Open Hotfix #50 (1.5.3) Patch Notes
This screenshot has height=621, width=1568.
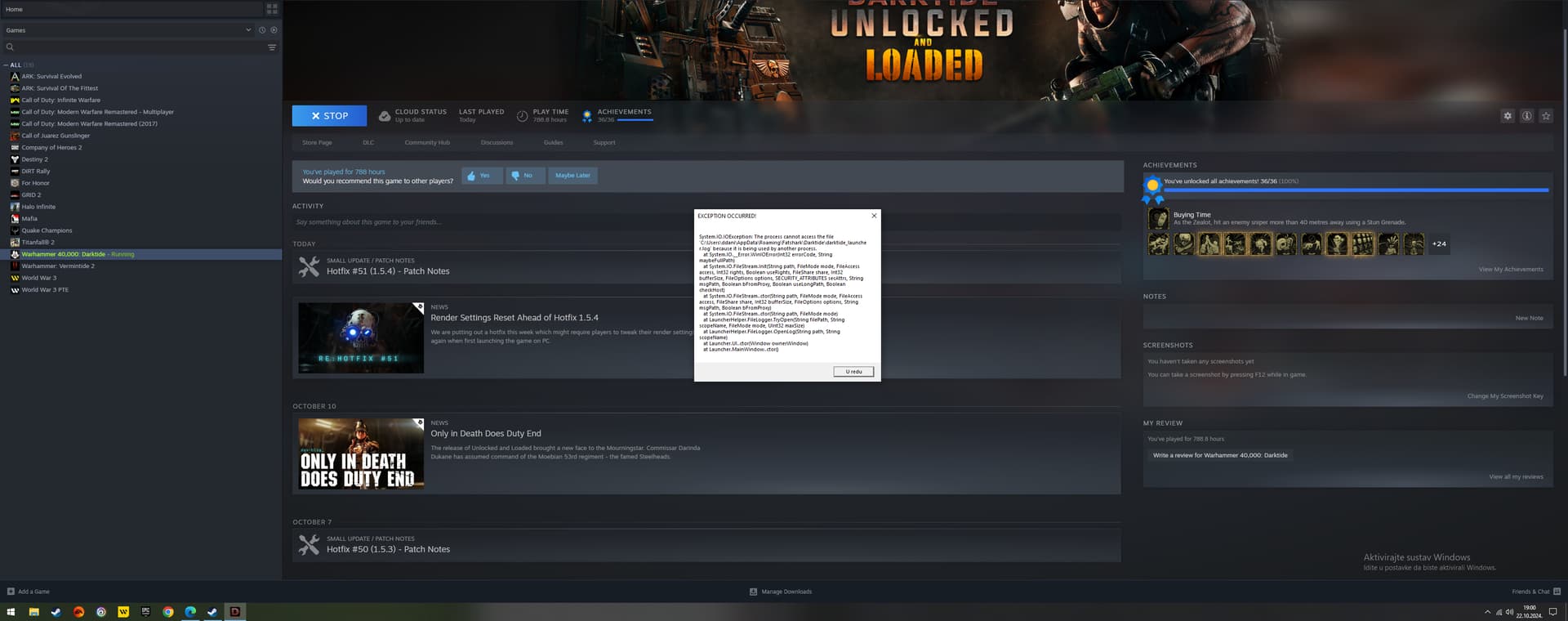(x=388, y=549)
